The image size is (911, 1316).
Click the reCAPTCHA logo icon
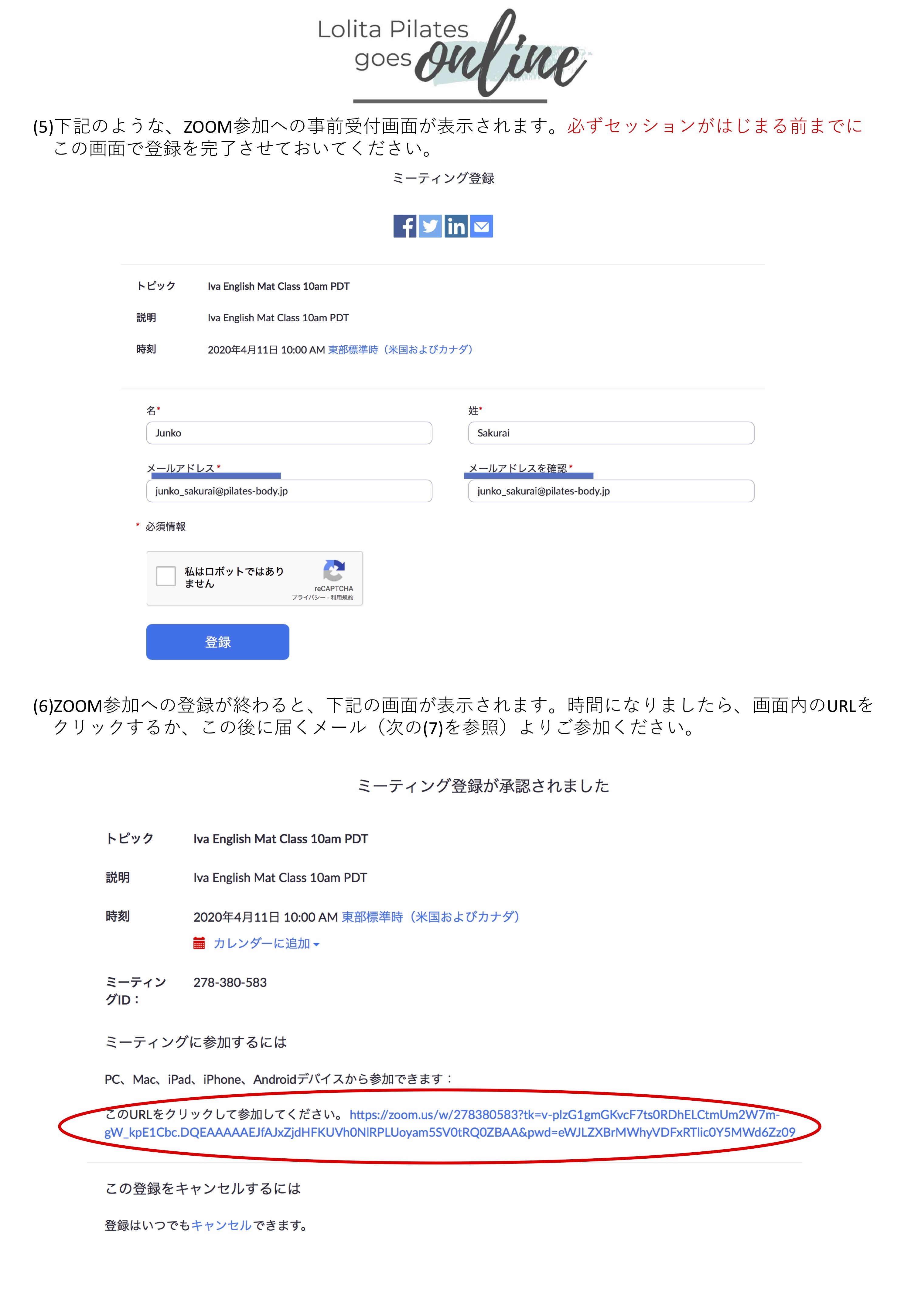tap(334, 570)
